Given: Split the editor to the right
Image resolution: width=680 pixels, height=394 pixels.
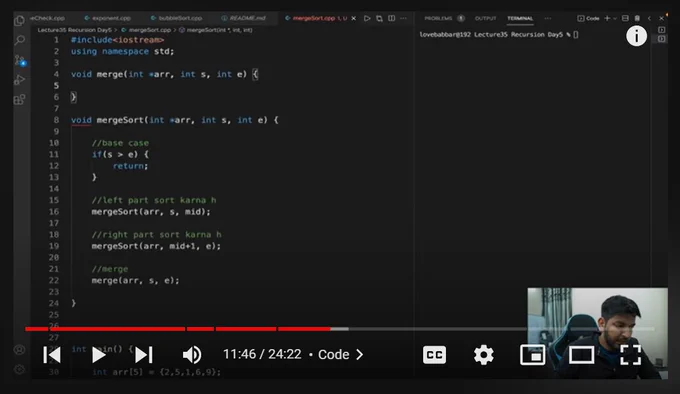Looking at the screenshot, I should [x=392, y=18].
